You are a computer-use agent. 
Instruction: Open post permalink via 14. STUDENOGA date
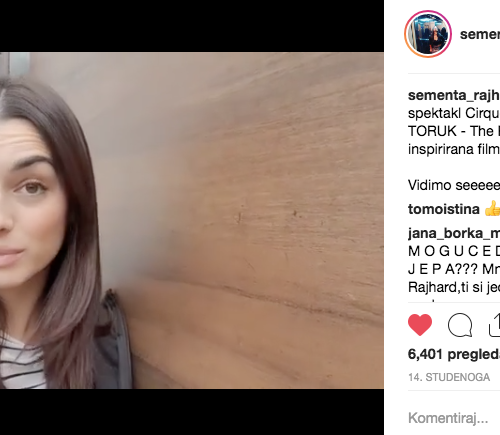click(449, 377)
